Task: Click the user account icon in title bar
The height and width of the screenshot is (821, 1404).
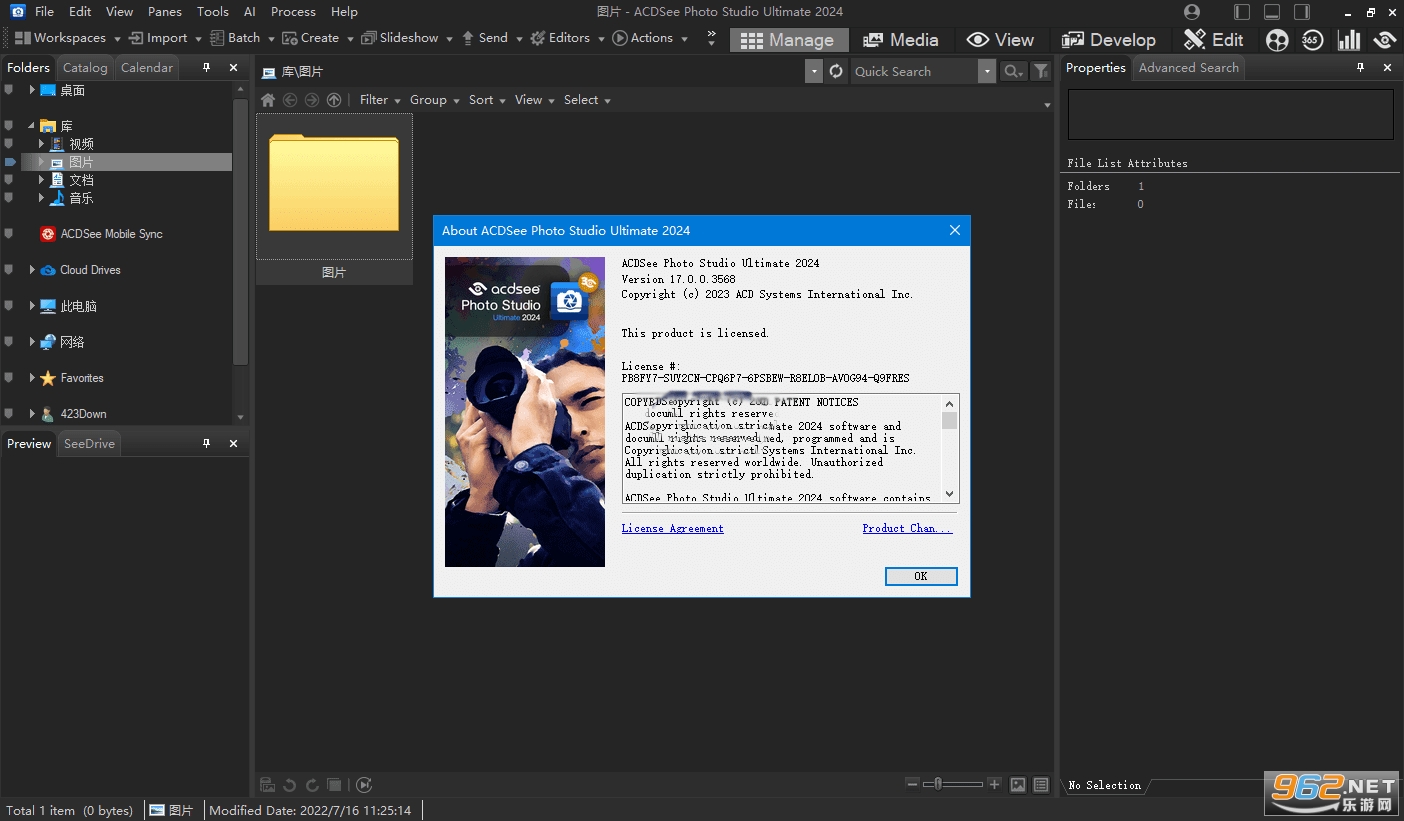Action: coord(1192,12)
